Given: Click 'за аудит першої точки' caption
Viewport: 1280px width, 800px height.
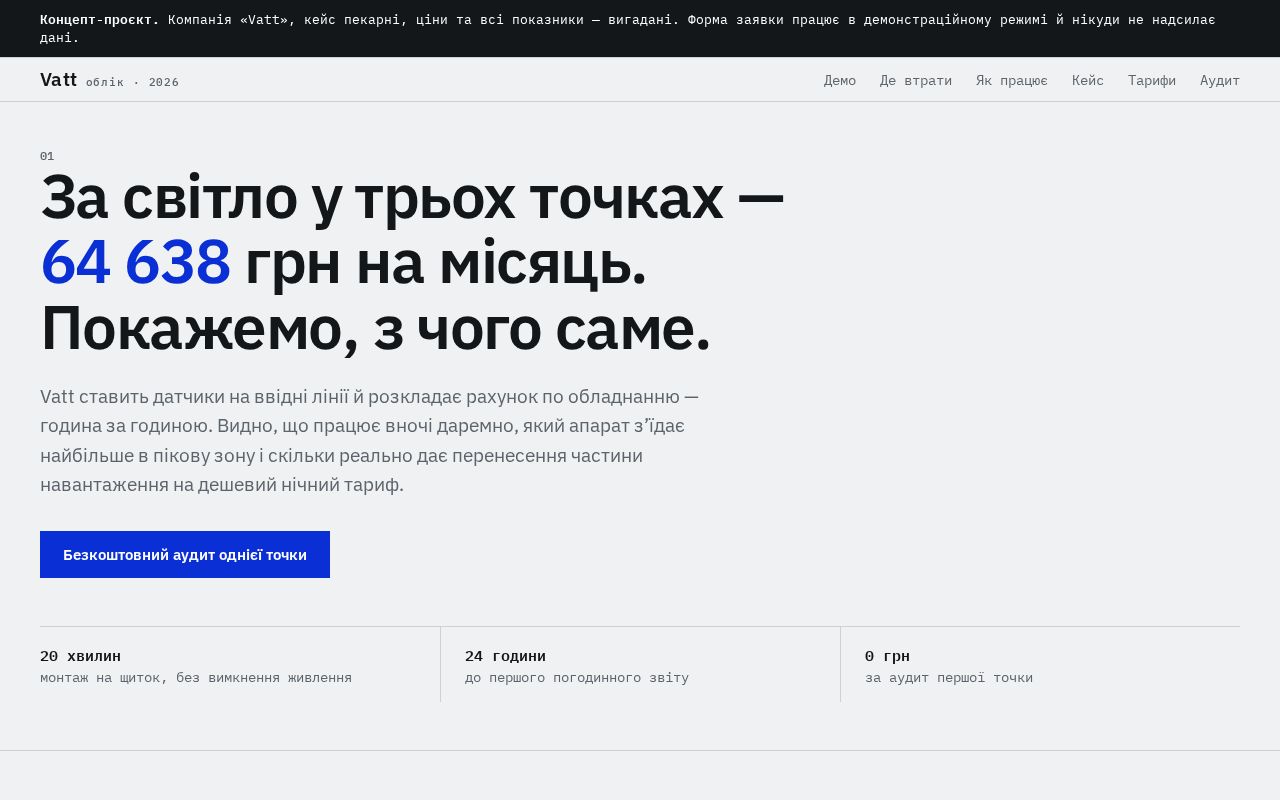Looking at the screenshot, I should coord(949,678).
